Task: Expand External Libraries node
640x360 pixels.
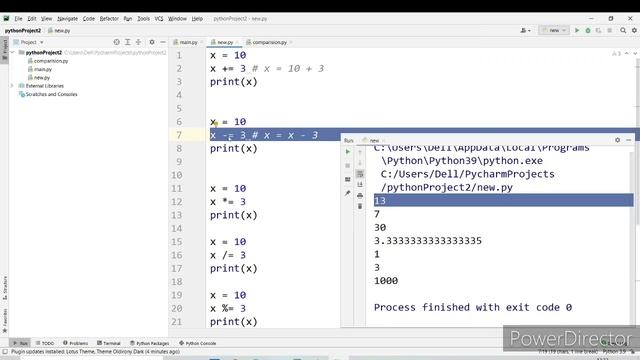Action: click(x=12, y=86)
